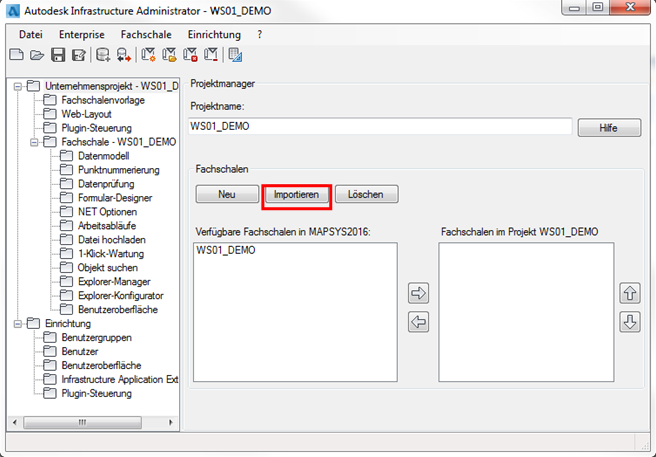Click the tree scrollbar's right arrow
Screen dimensions: 656x457
click(x=171, y=422)
